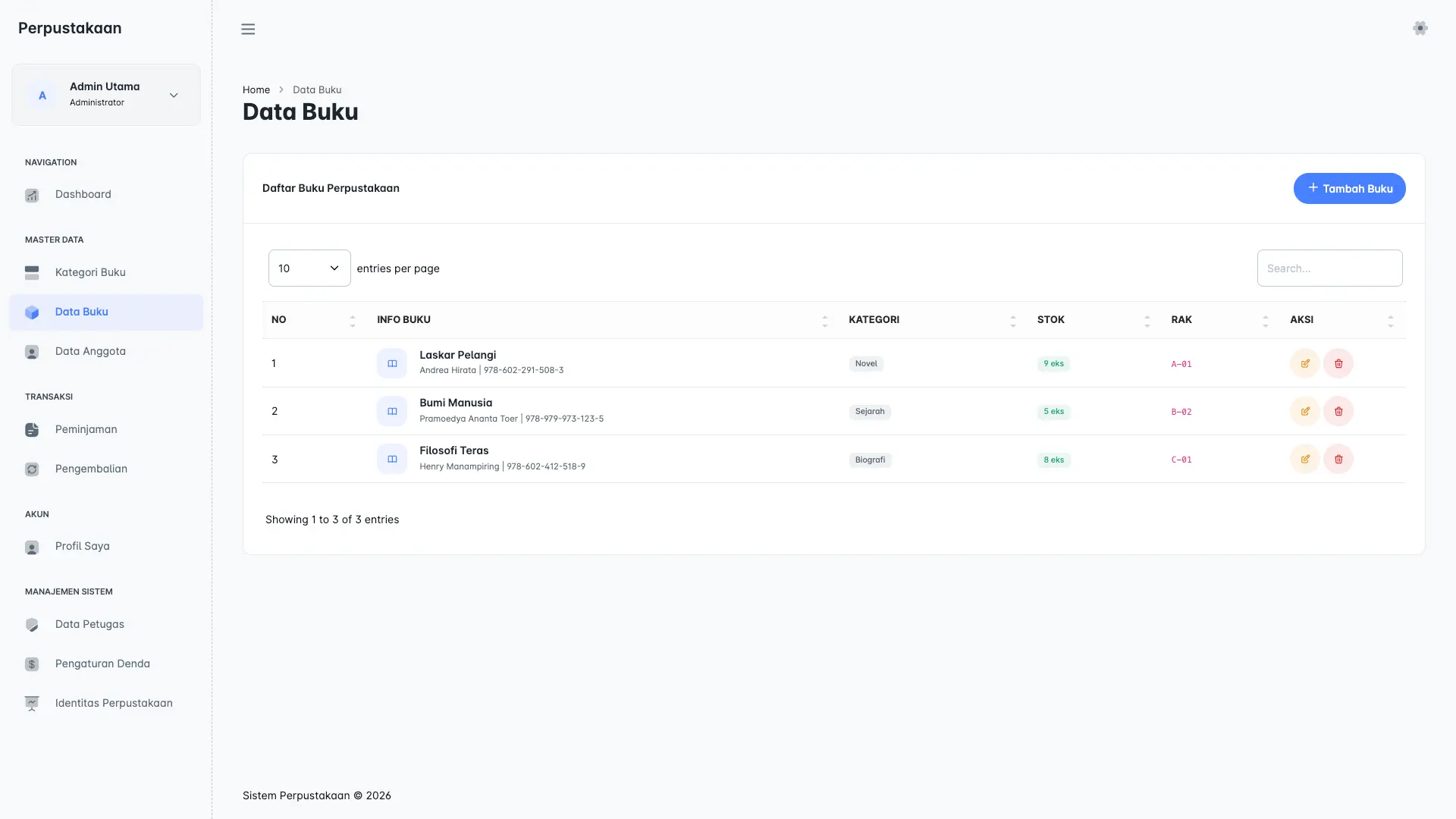Open Profil Saya page
This screenshot has height=819, width=1456.
(x=106, y=547)
